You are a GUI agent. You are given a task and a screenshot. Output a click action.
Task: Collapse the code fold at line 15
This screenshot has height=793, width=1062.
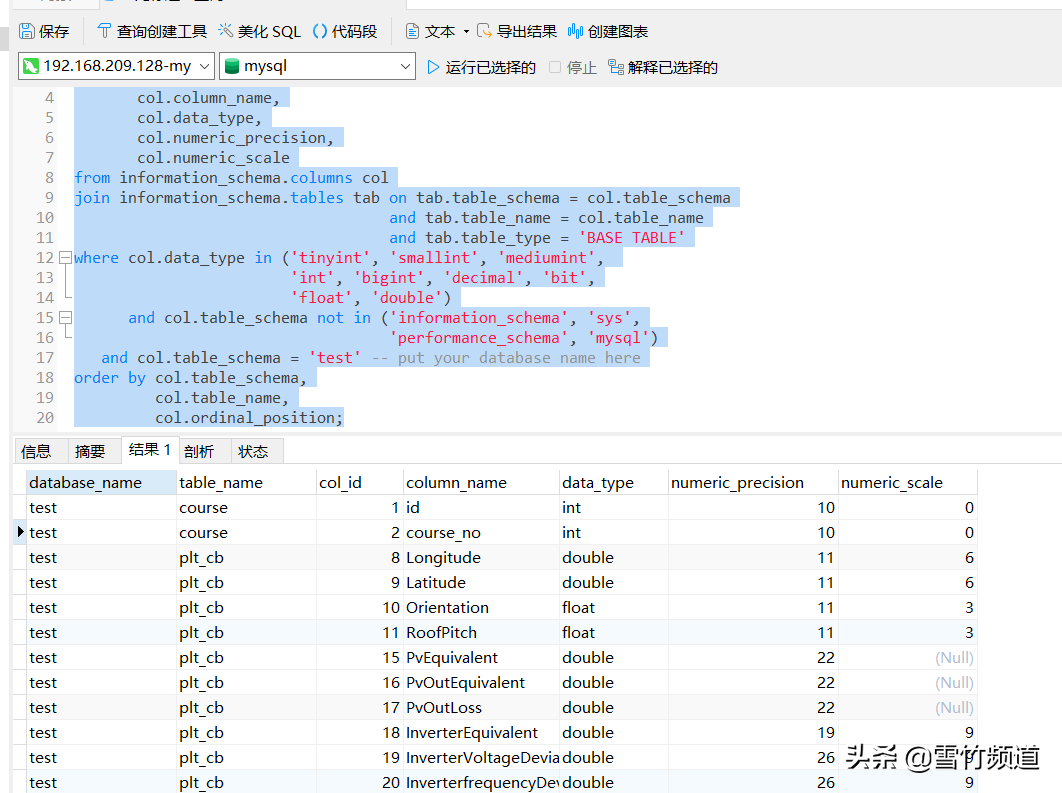tap(65, 318)
